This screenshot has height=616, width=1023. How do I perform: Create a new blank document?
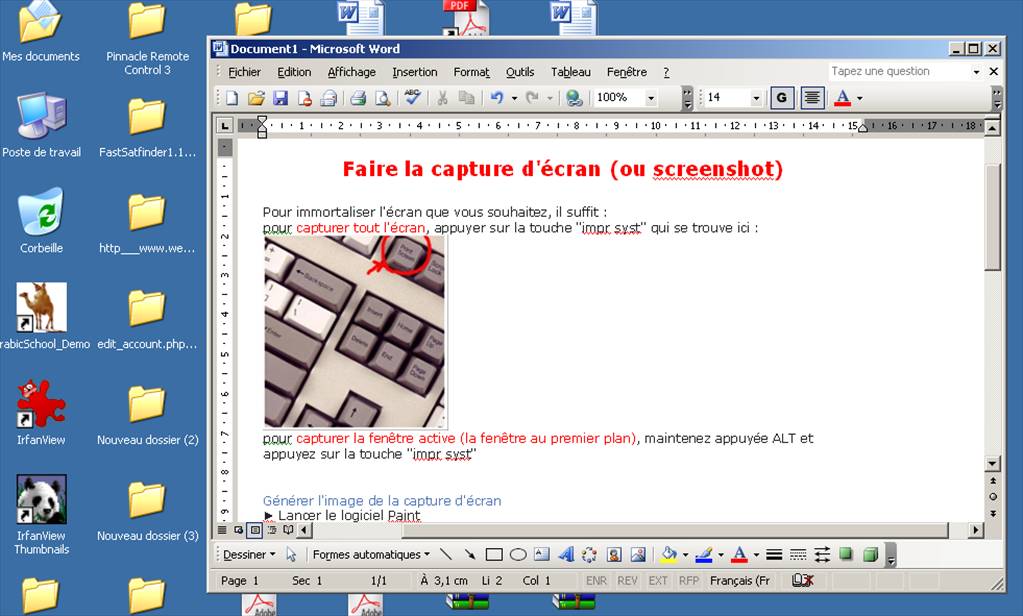(x=232, y=98)
